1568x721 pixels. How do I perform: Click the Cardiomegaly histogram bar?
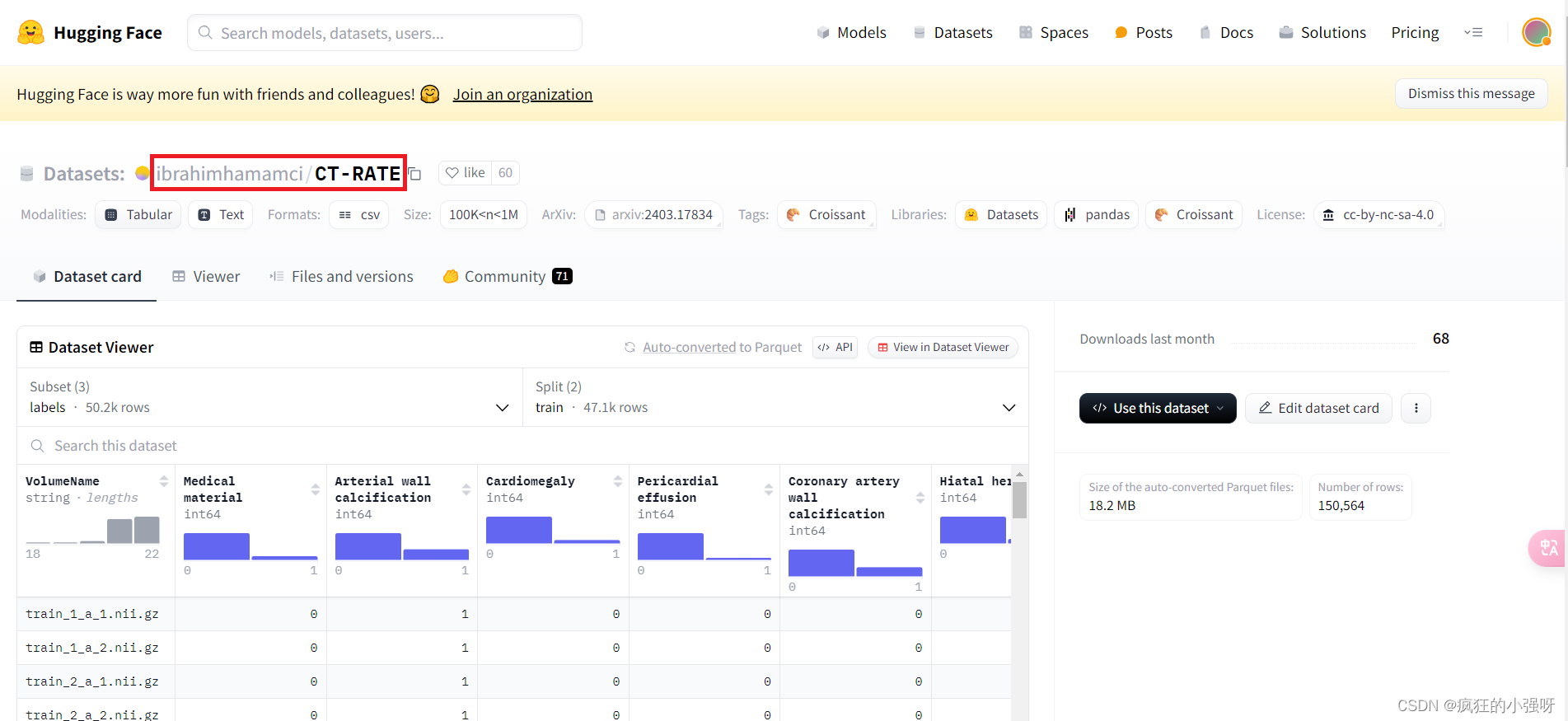519,530
